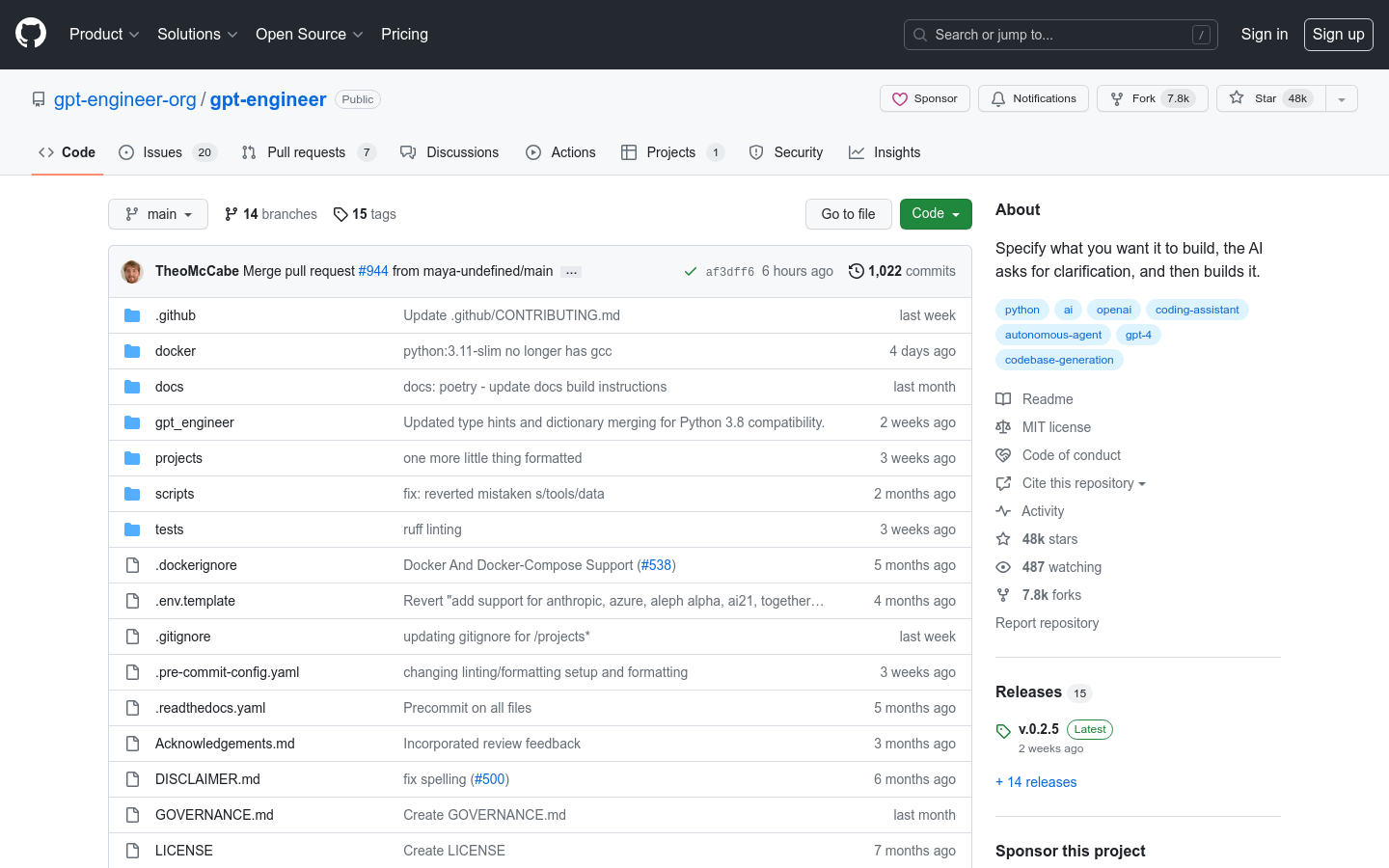This screenshot has height=868, width=1389.
Task: Click the autonomous-agent topic tag
Action: point(1053,335)
